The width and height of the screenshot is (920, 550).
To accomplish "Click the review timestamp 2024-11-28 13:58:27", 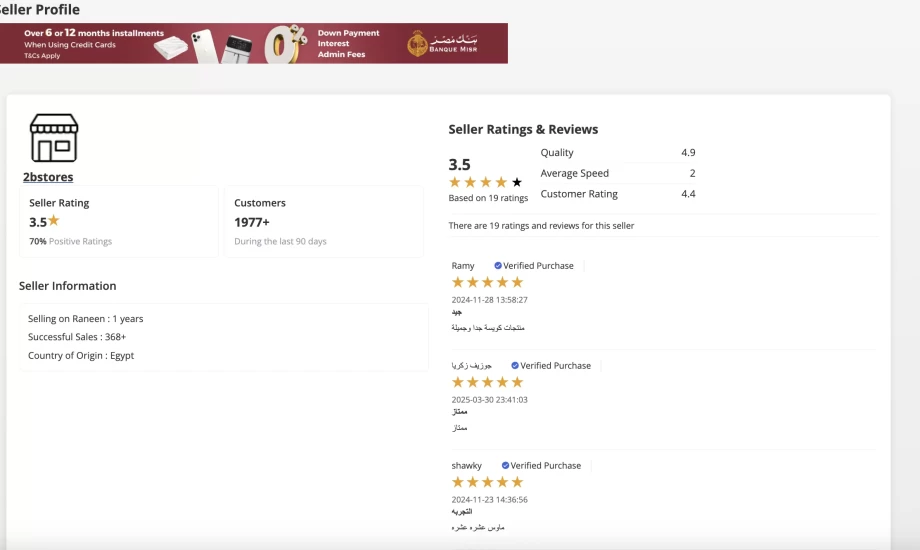I will pyautogui.click(x=489, y=299).
